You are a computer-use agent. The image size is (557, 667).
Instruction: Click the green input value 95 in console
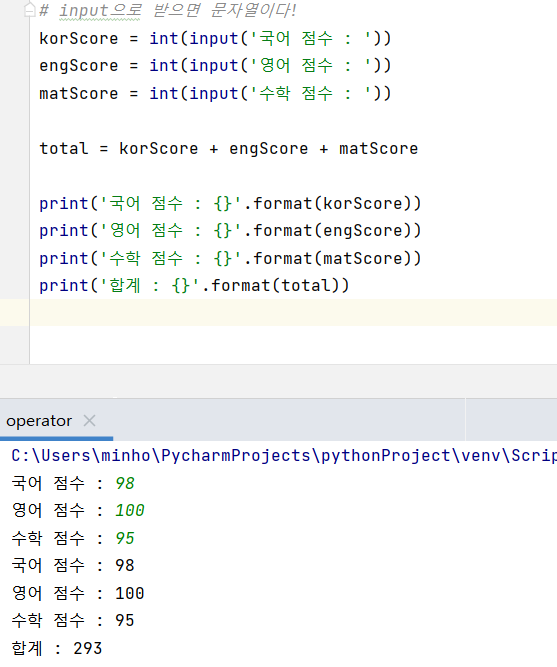125,538
